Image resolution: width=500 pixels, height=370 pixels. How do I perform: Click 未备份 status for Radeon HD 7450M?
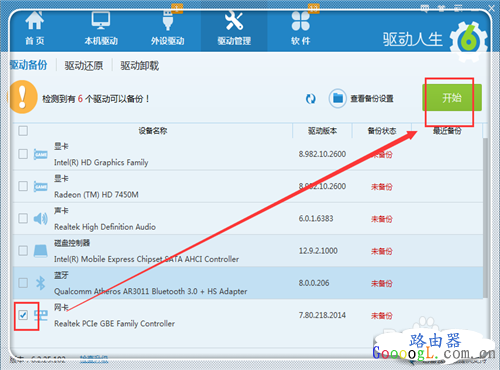(x=382, y=187)
